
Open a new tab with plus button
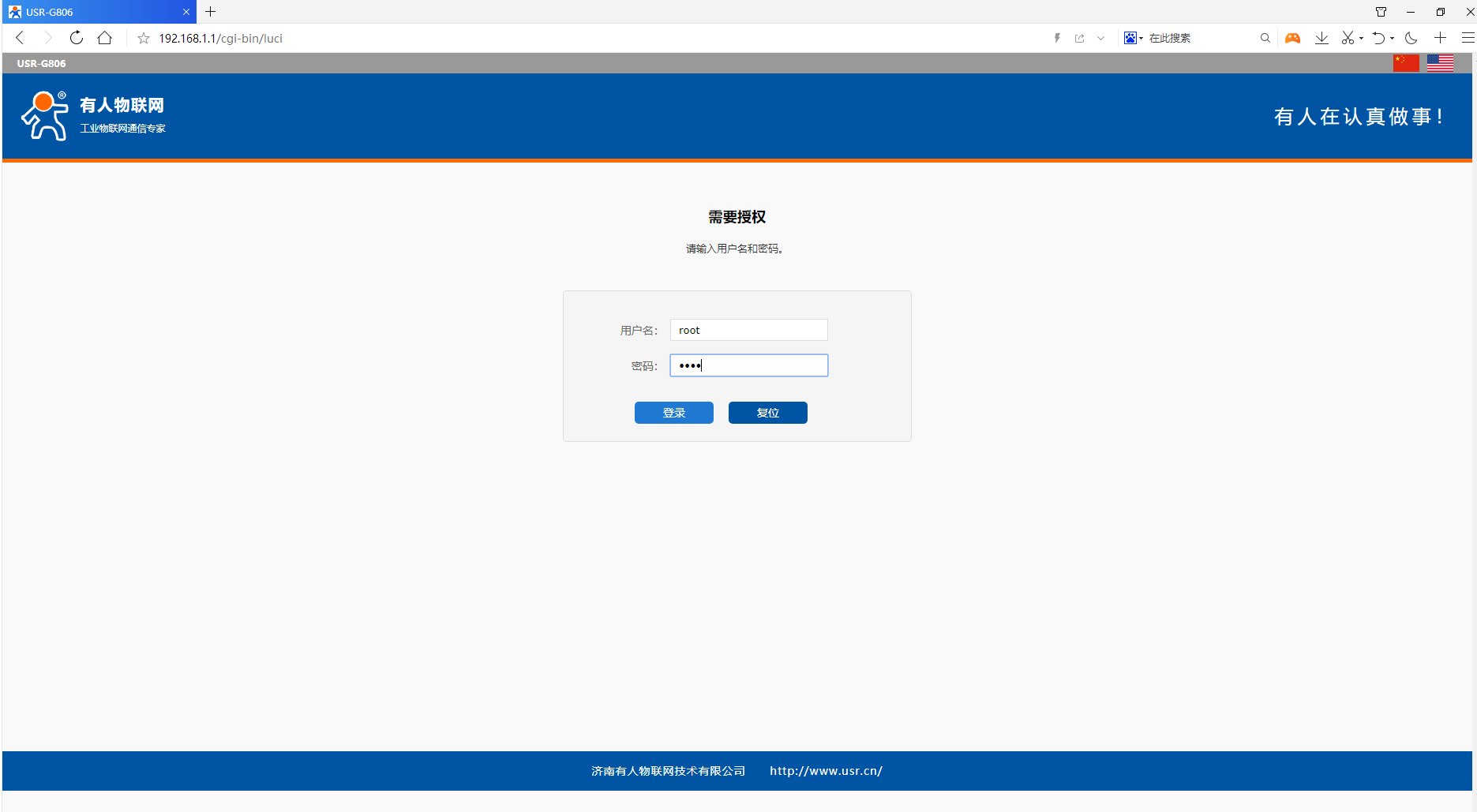pyautogui.click(x=211, y=12)
